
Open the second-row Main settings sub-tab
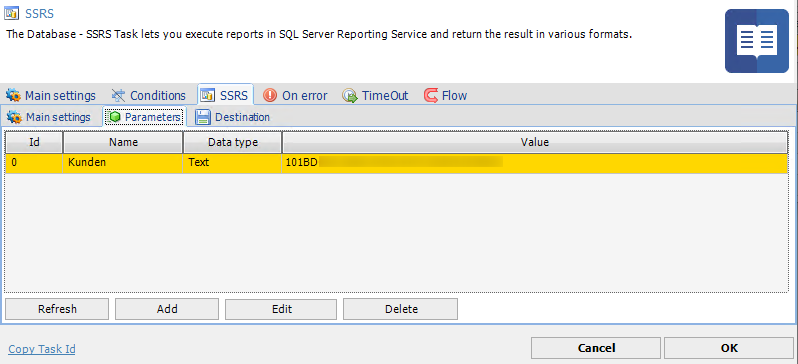[49, 117]
